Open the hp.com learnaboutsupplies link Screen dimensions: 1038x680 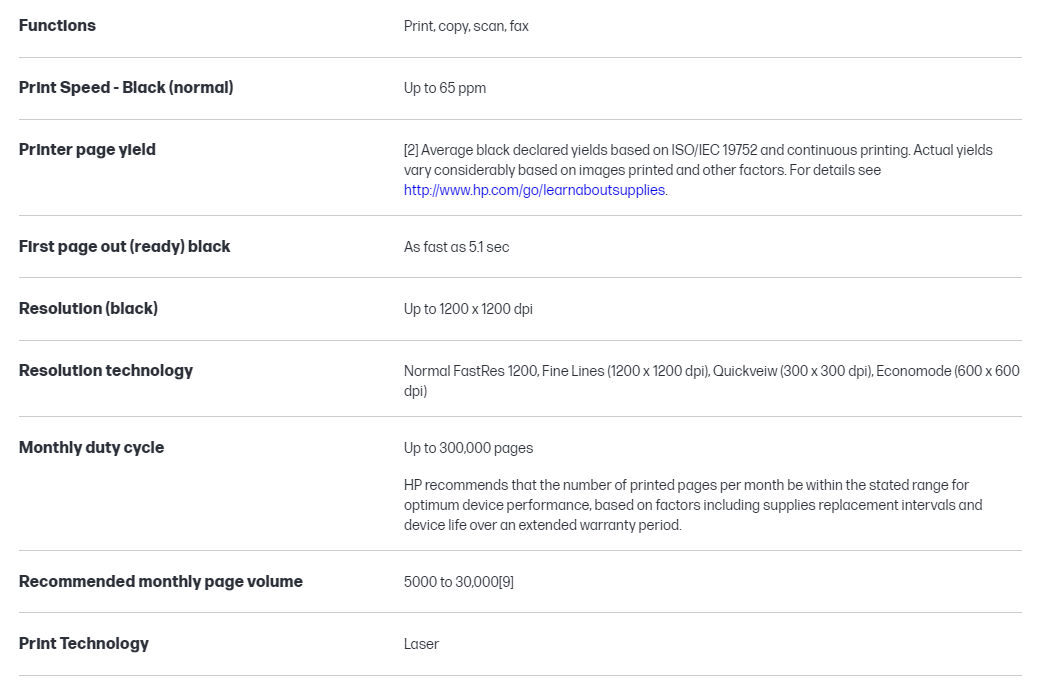point(534,190)
